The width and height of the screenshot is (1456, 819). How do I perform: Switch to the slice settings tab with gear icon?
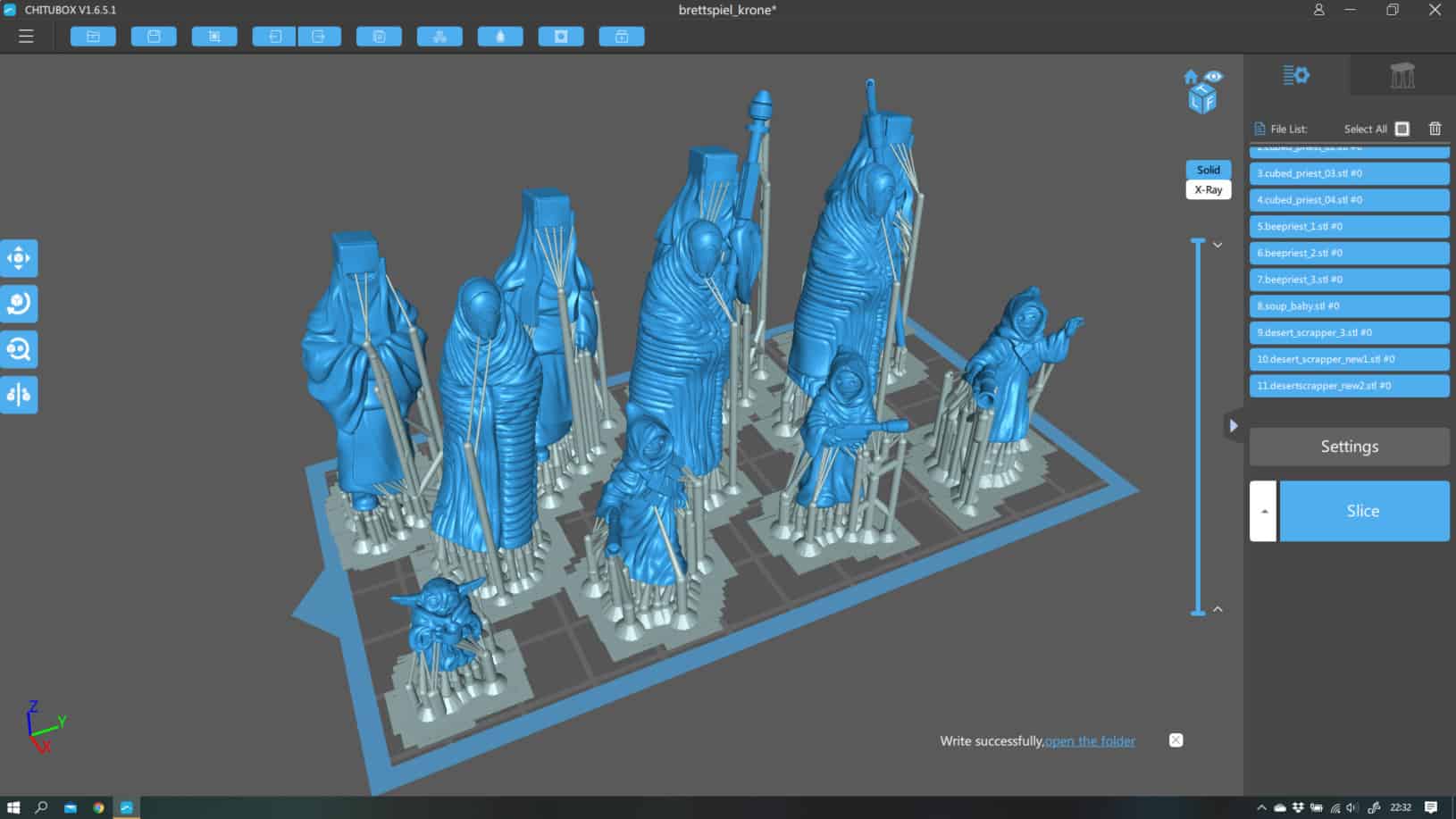pyautogui.click(x=1295, y=75)
